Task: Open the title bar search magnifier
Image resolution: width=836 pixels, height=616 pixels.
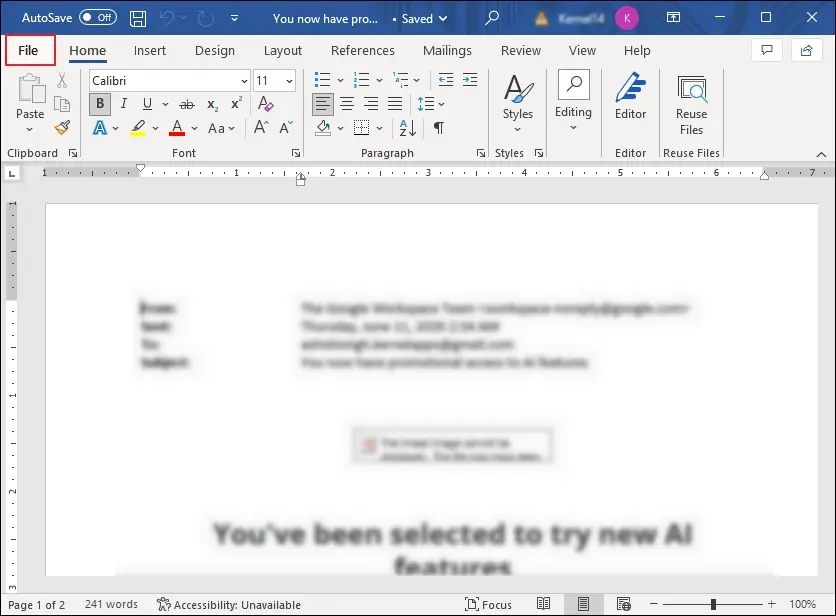Action: [x=492, y=18]
